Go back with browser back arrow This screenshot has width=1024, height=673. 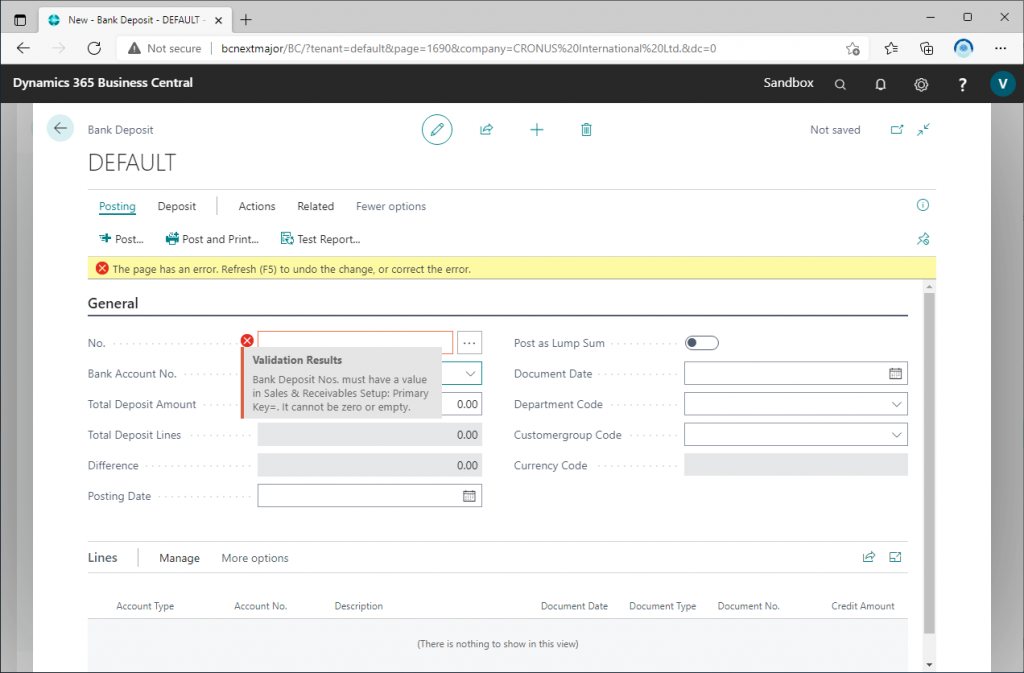(24, 48)
